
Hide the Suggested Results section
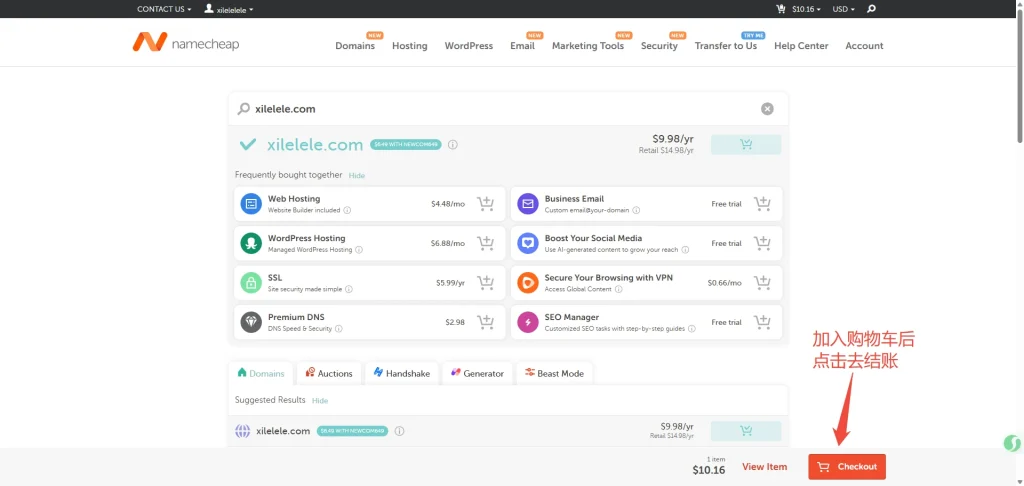click(320, 400)
